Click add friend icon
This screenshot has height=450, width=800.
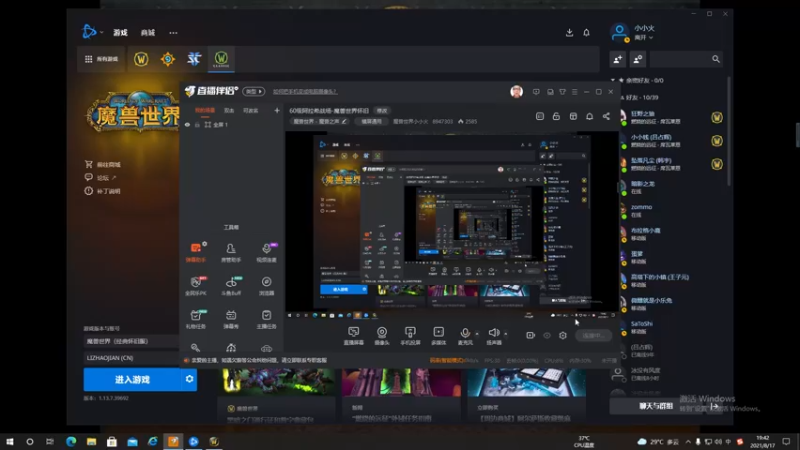click(x=617, y=59)
